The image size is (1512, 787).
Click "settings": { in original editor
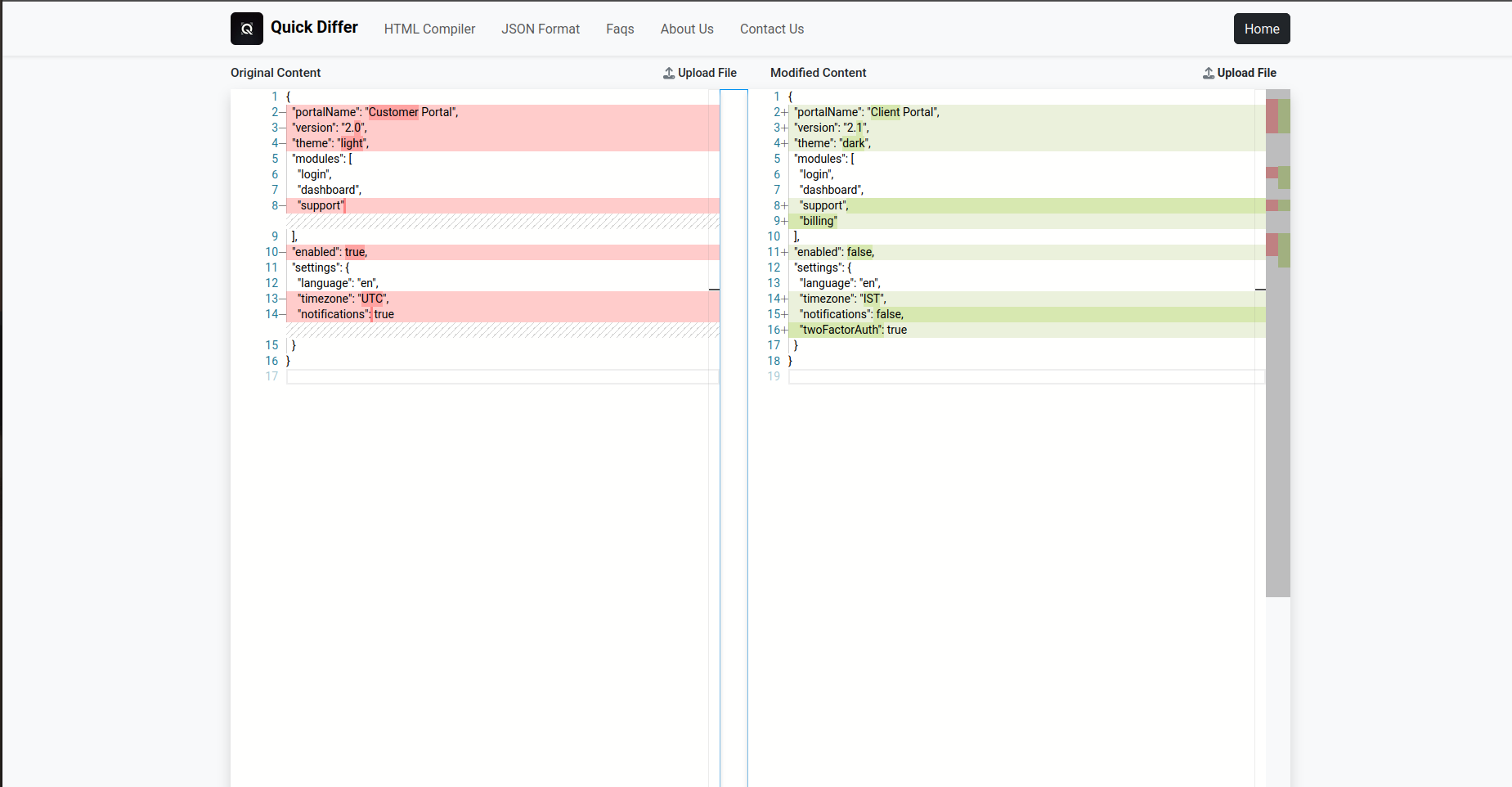click(321, 268)
